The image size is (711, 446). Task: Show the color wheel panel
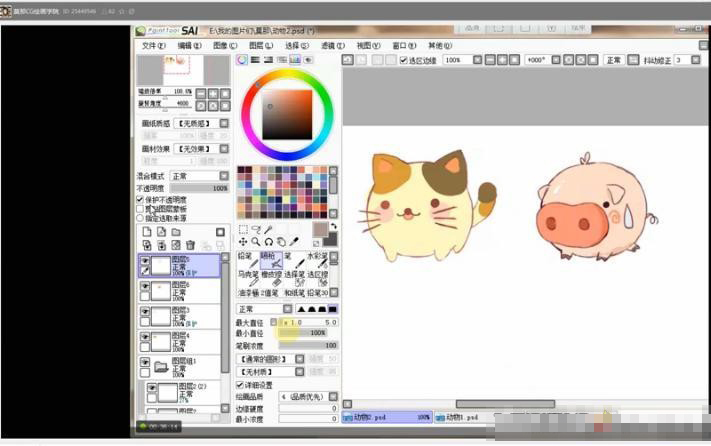point(242,60)
